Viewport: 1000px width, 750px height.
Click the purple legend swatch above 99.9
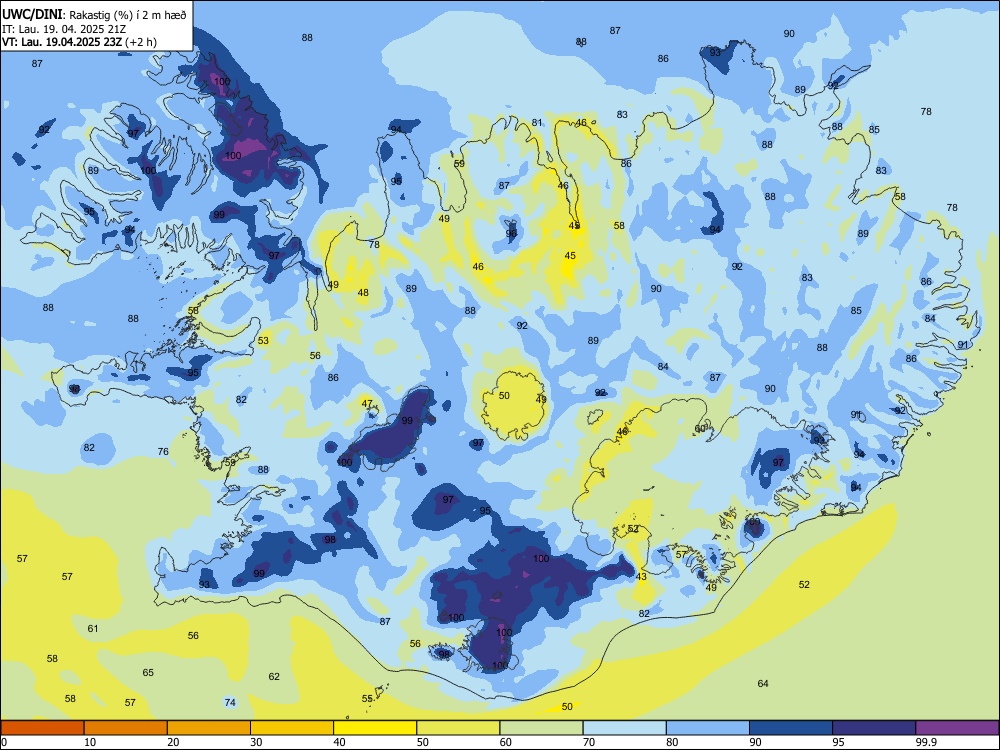click(x=957, y=728)
